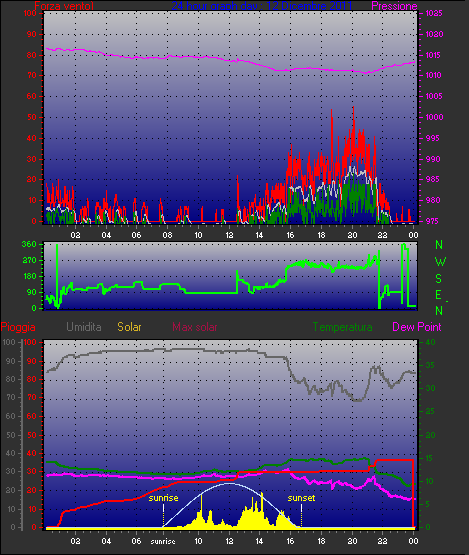Screen dimensions: 469x555
Task: Click the sunset marker in solar graph
Action: [x=301, y=498]
